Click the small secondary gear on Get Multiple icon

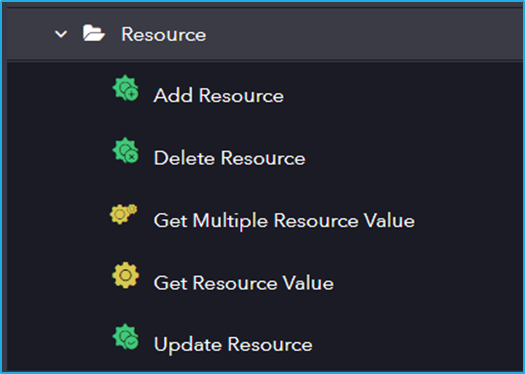(132, 209)
